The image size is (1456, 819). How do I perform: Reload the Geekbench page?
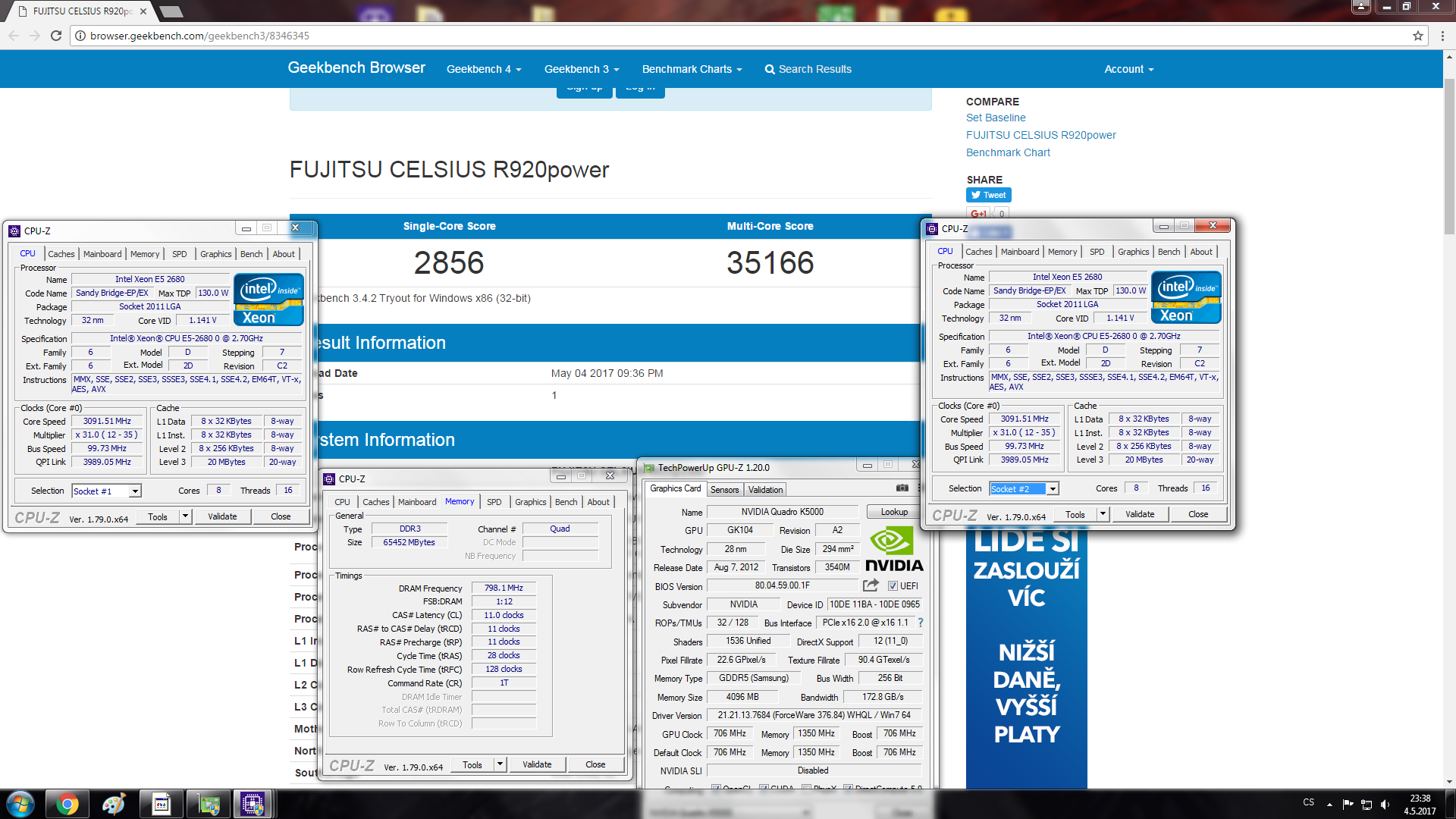56,36
